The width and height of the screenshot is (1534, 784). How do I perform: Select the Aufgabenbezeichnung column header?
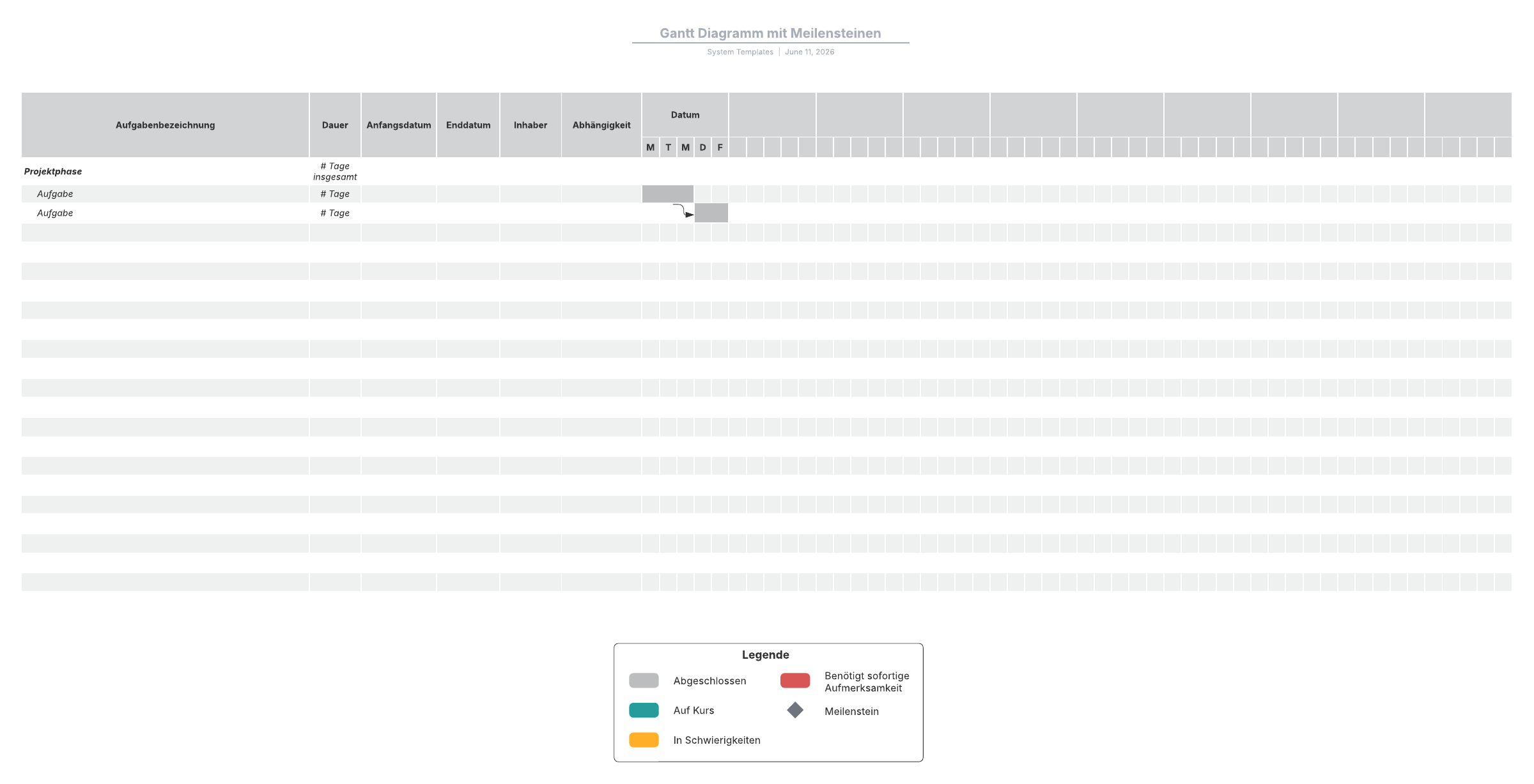pos(165,125)
